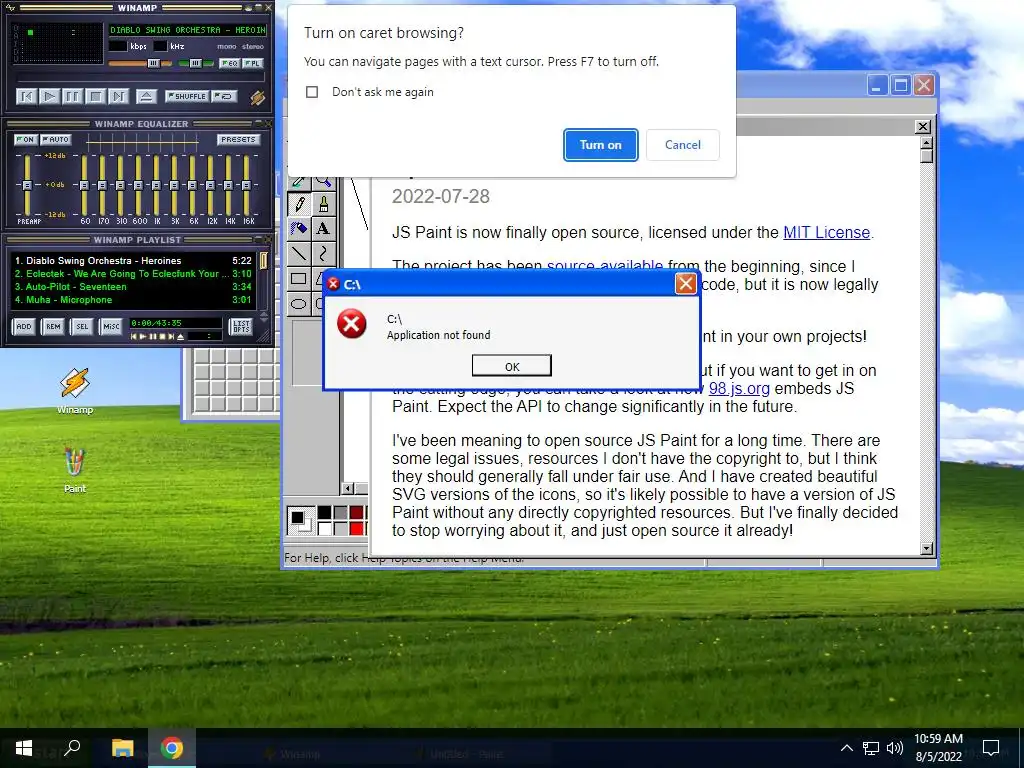Open taskbar search
The image size is (1024, 768).
coord(72,748)
